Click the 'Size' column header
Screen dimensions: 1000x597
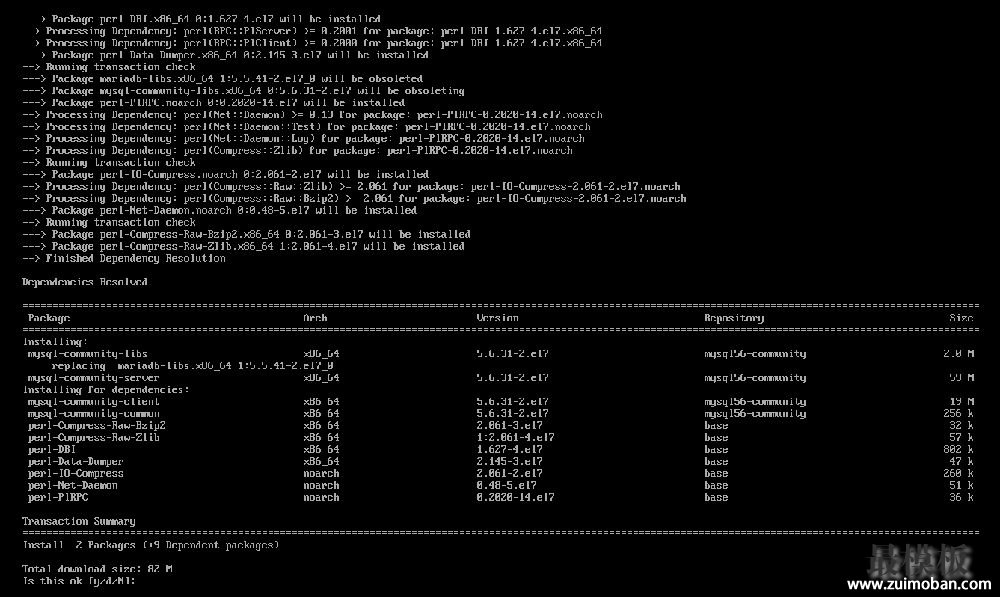(961, 318)
